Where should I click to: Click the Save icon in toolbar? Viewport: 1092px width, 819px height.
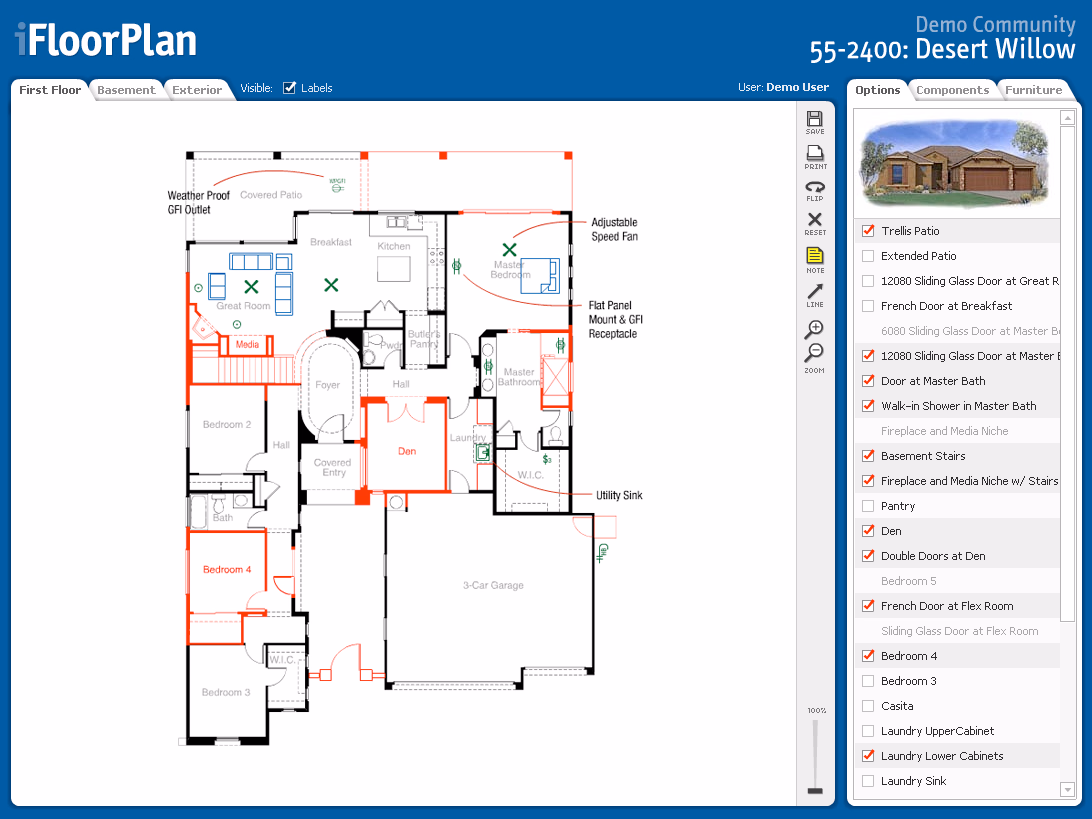pos(814,122)
